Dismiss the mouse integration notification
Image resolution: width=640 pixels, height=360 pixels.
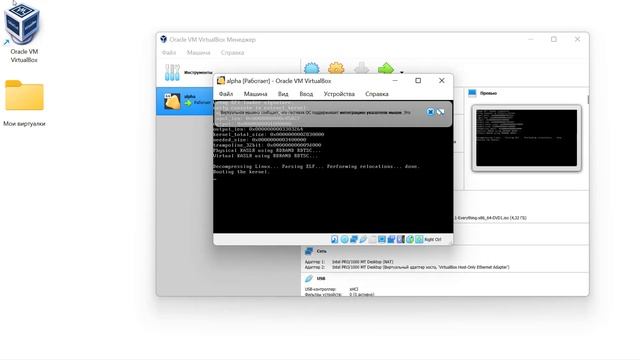[430, 111]
